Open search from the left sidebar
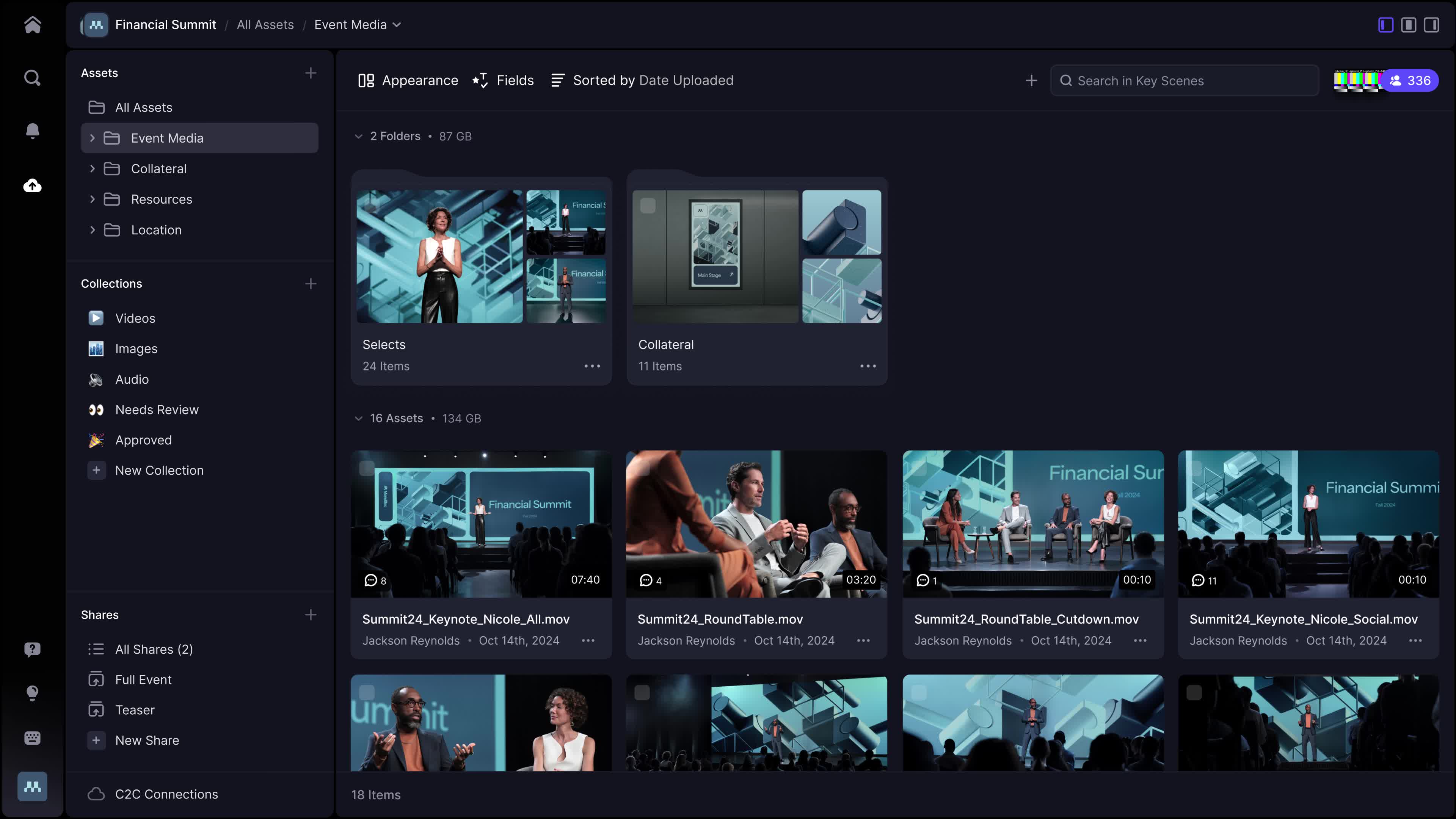This screenshot has width=1456, height=819. [x=32, y=77]
